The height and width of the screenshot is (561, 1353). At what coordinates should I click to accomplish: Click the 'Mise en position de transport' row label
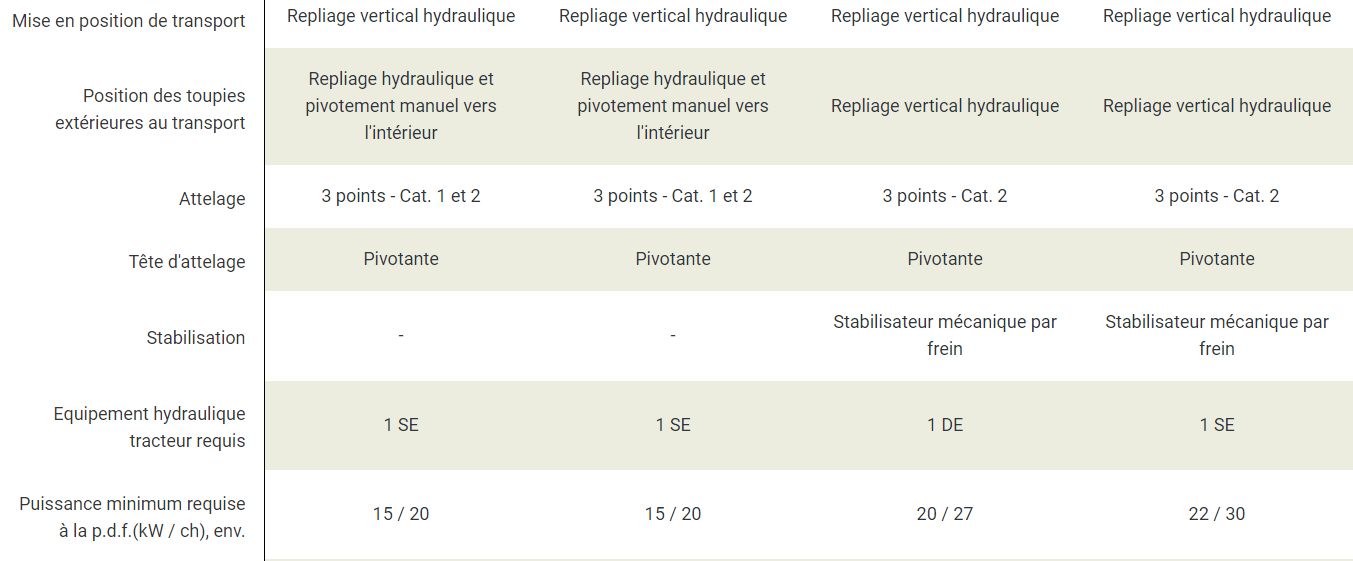(x=128, y=21)
